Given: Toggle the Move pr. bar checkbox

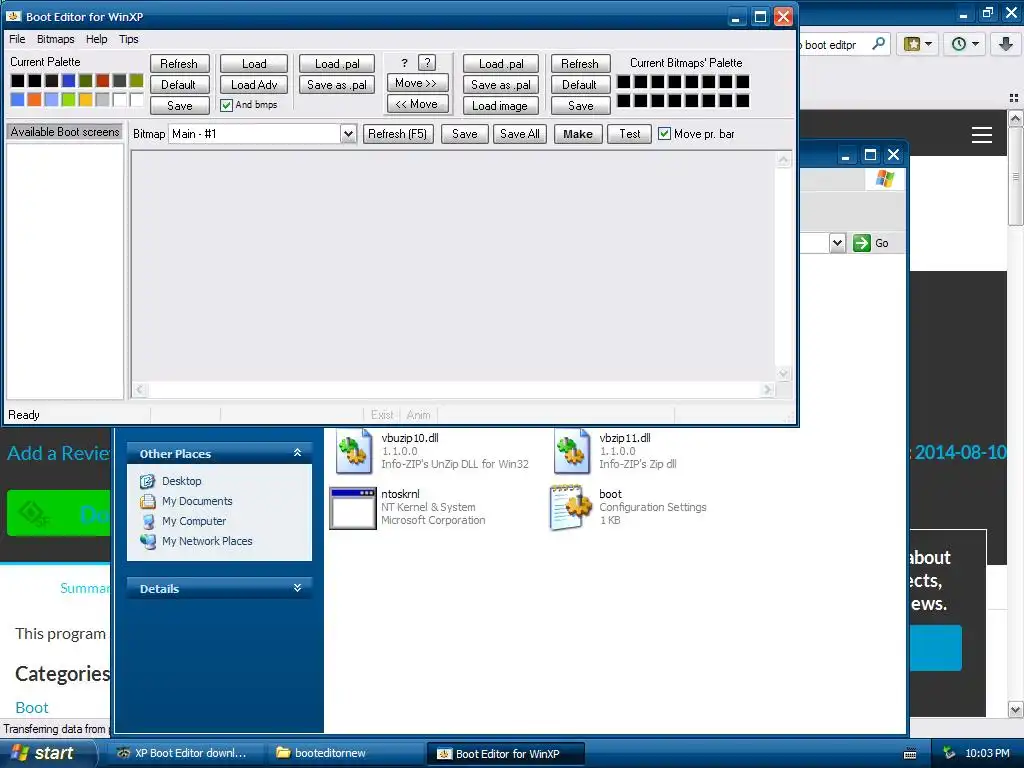Looking at the screenshot, I should point(664,134).
